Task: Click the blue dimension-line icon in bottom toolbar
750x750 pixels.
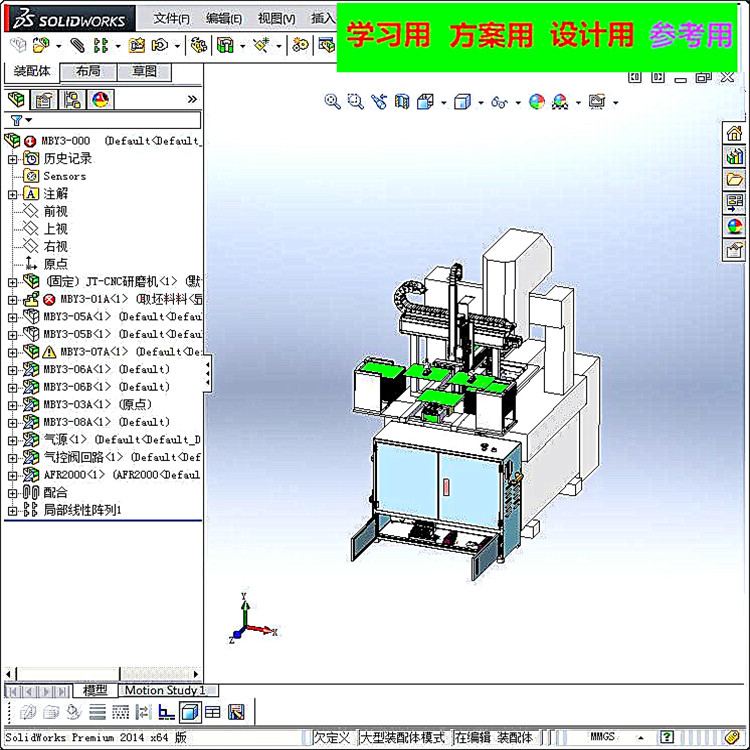Action: tap(166, 712)
